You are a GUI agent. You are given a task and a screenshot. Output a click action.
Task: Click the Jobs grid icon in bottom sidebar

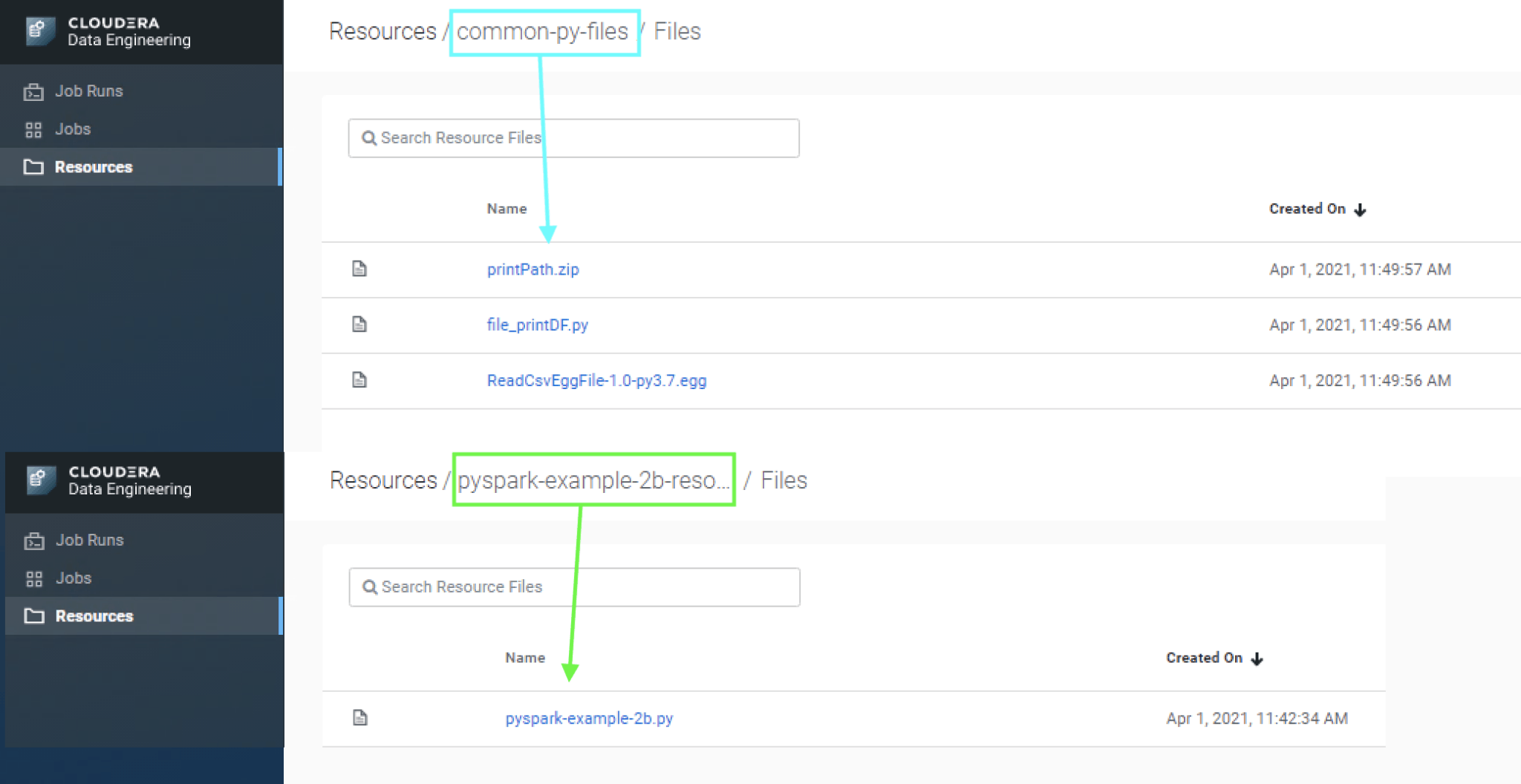click(34, 578)
